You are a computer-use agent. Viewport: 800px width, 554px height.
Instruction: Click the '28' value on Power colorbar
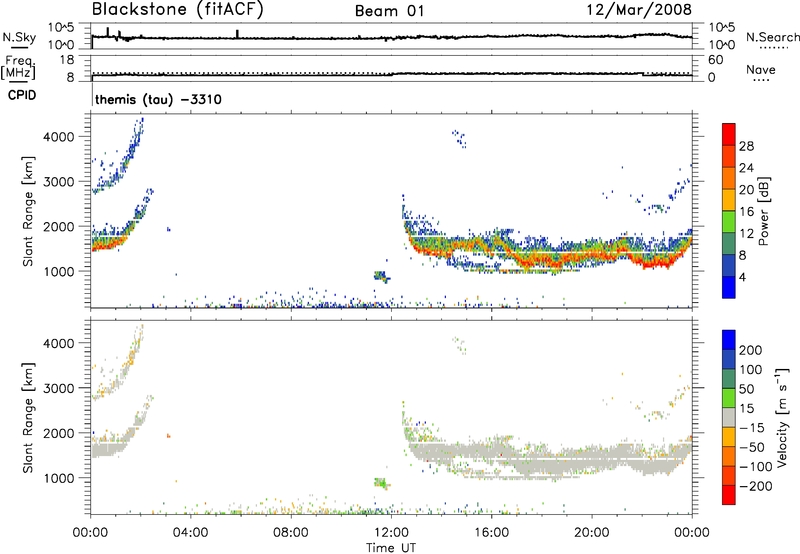746,146
